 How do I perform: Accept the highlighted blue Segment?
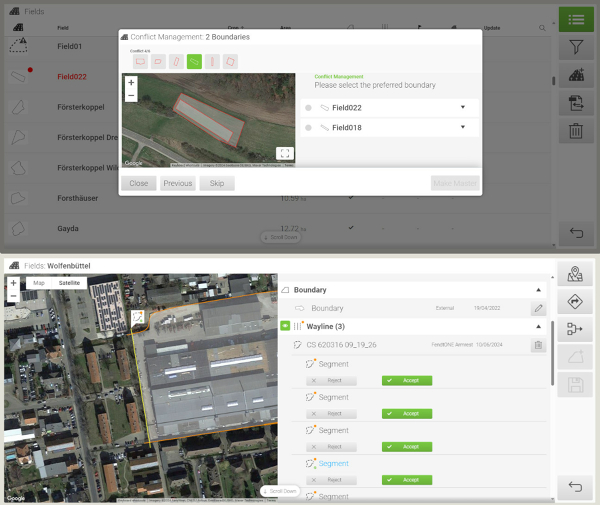click(407, 480)
